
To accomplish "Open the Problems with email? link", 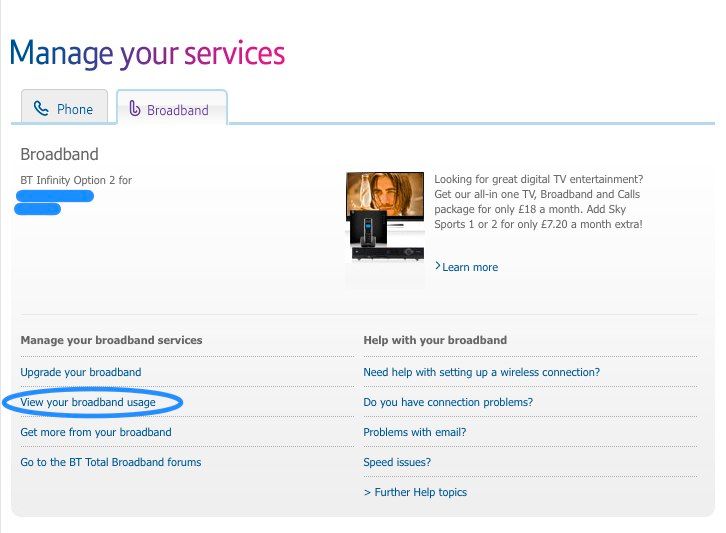I will click(x=415, y=432).
